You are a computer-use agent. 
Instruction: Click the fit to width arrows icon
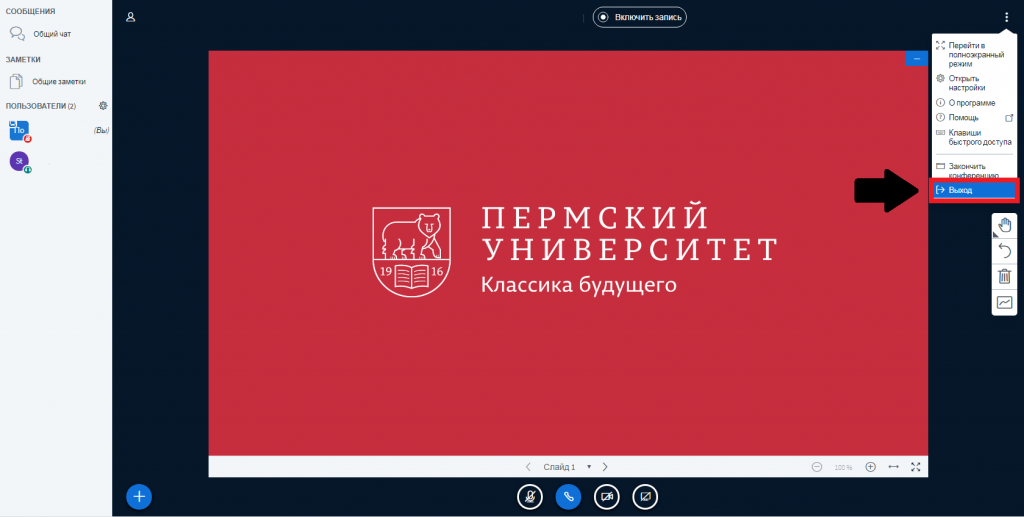pyautogui.click(x=893, y=467)
